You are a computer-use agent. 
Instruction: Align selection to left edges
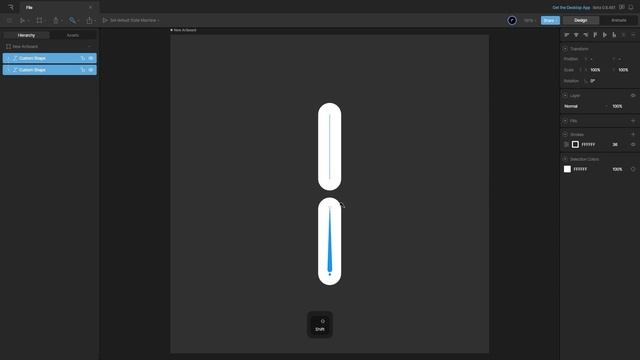pos(567,35)
